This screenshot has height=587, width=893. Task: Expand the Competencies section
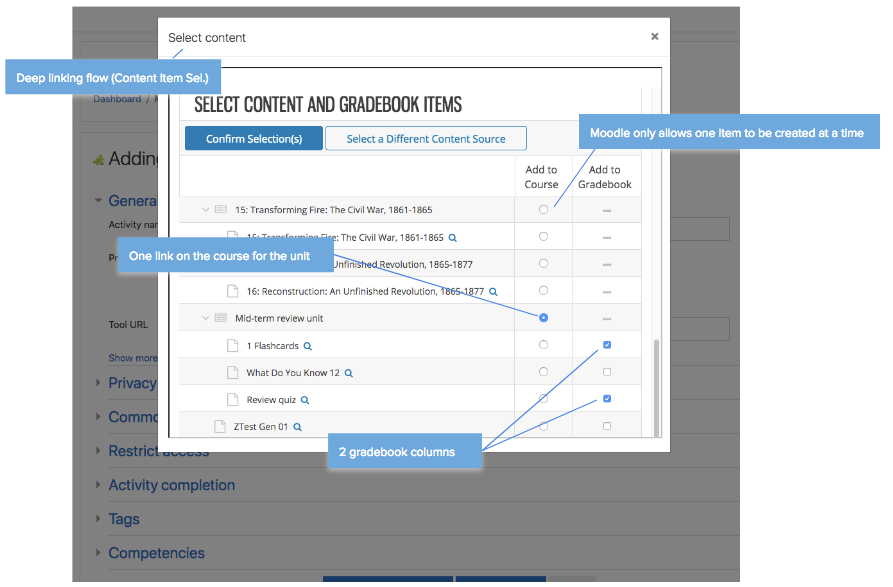click(x=156, y=553)
